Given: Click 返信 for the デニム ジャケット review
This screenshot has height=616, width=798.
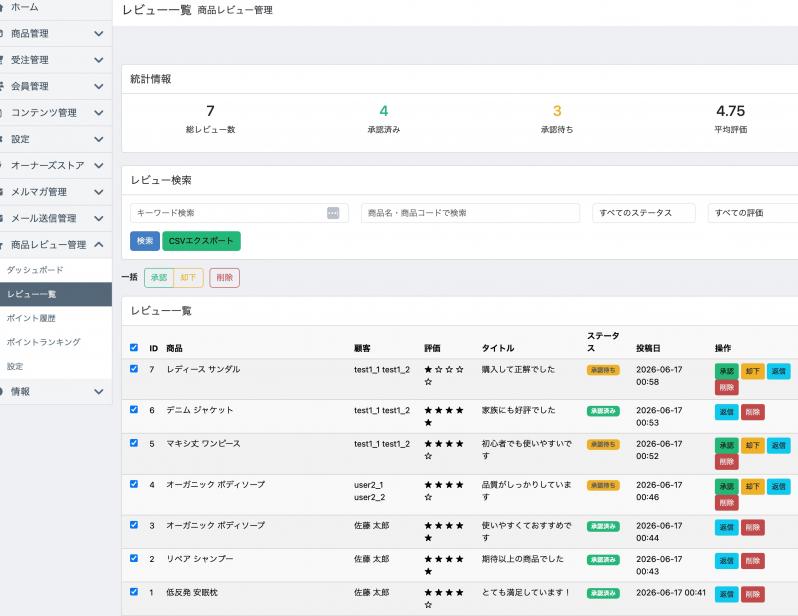Looking at the screenshot, I should pyautogui.click(x=727, y=412).
